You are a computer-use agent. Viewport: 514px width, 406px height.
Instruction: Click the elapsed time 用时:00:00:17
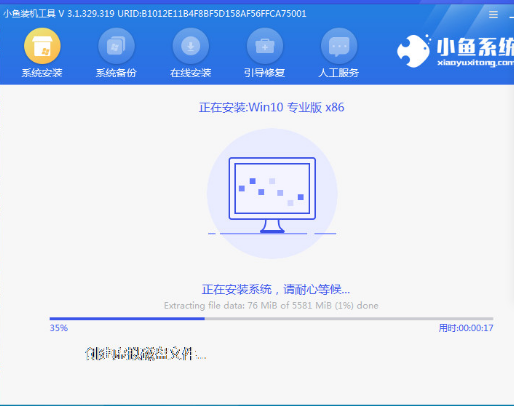[x=466, y=328]
